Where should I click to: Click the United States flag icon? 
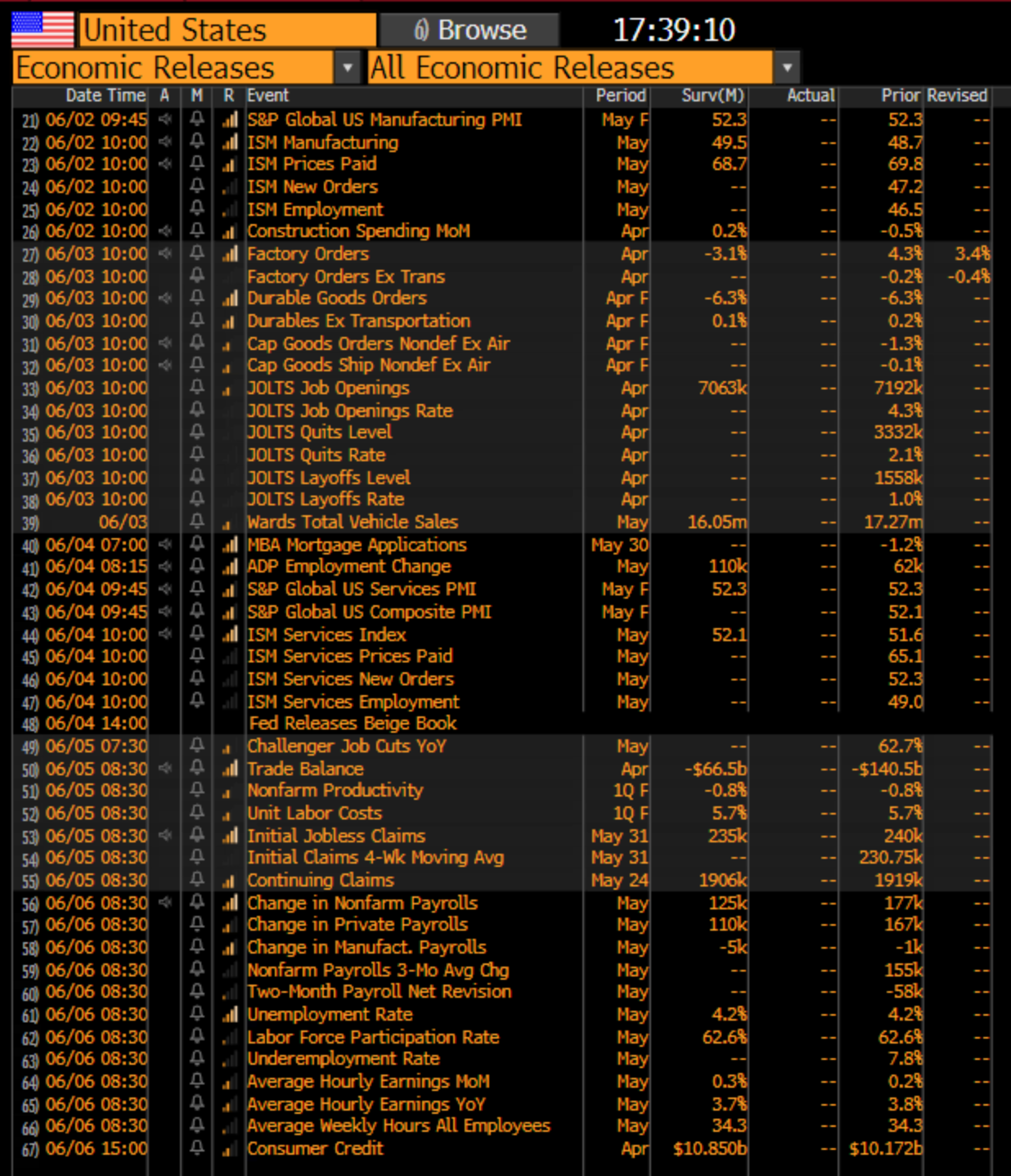(x=42, y=29)
